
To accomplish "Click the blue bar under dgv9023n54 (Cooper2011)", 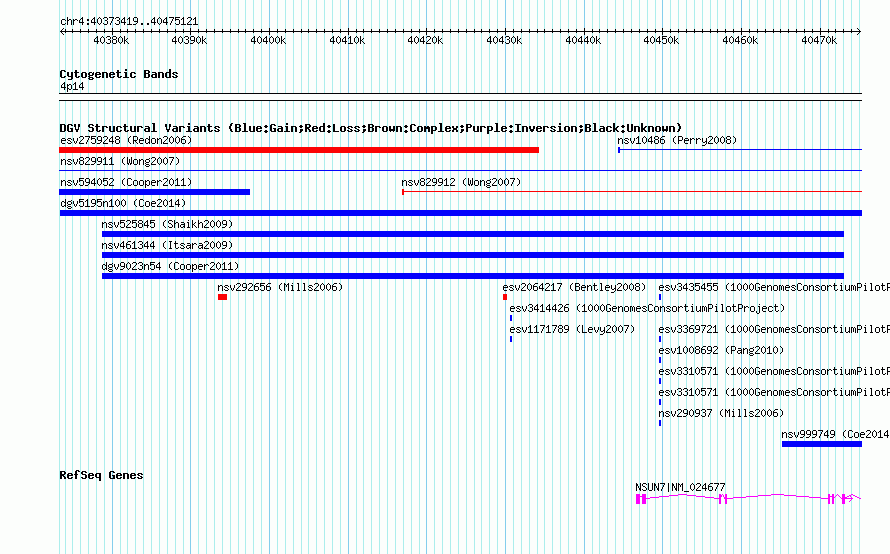I will pyautogui.click(x=473, y=276).
